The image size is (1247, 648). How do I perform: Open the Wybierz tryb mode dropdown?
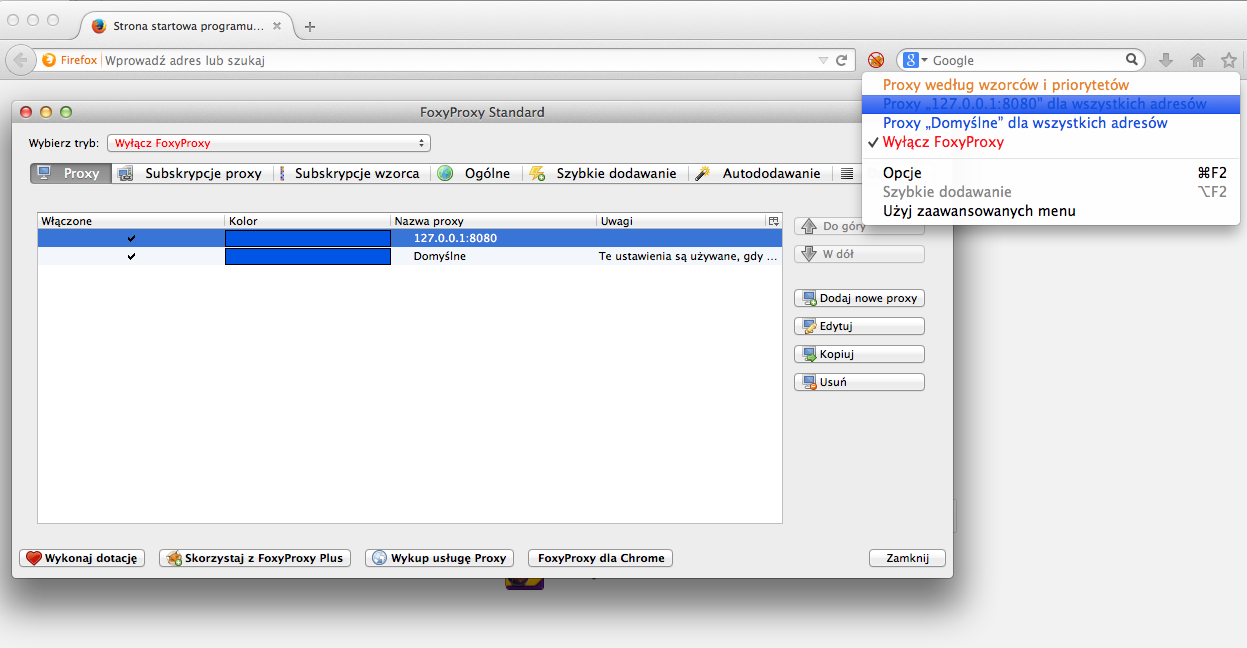pyautogui.click(x=269, y=143)
